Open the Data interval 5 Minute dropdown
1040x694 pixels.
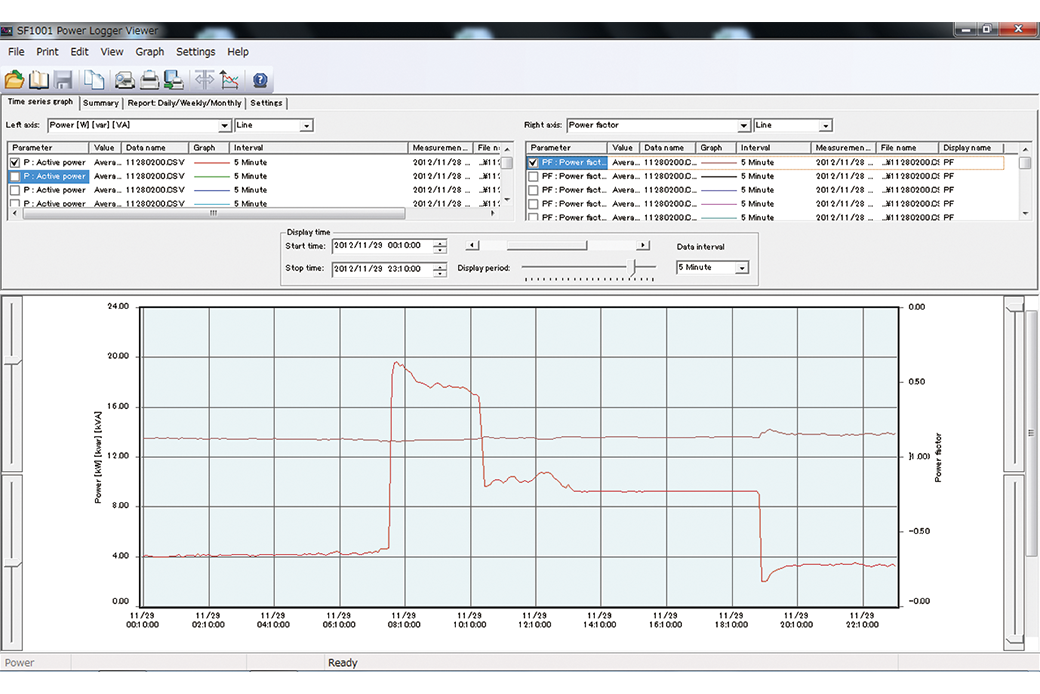(x=741, y=268)
